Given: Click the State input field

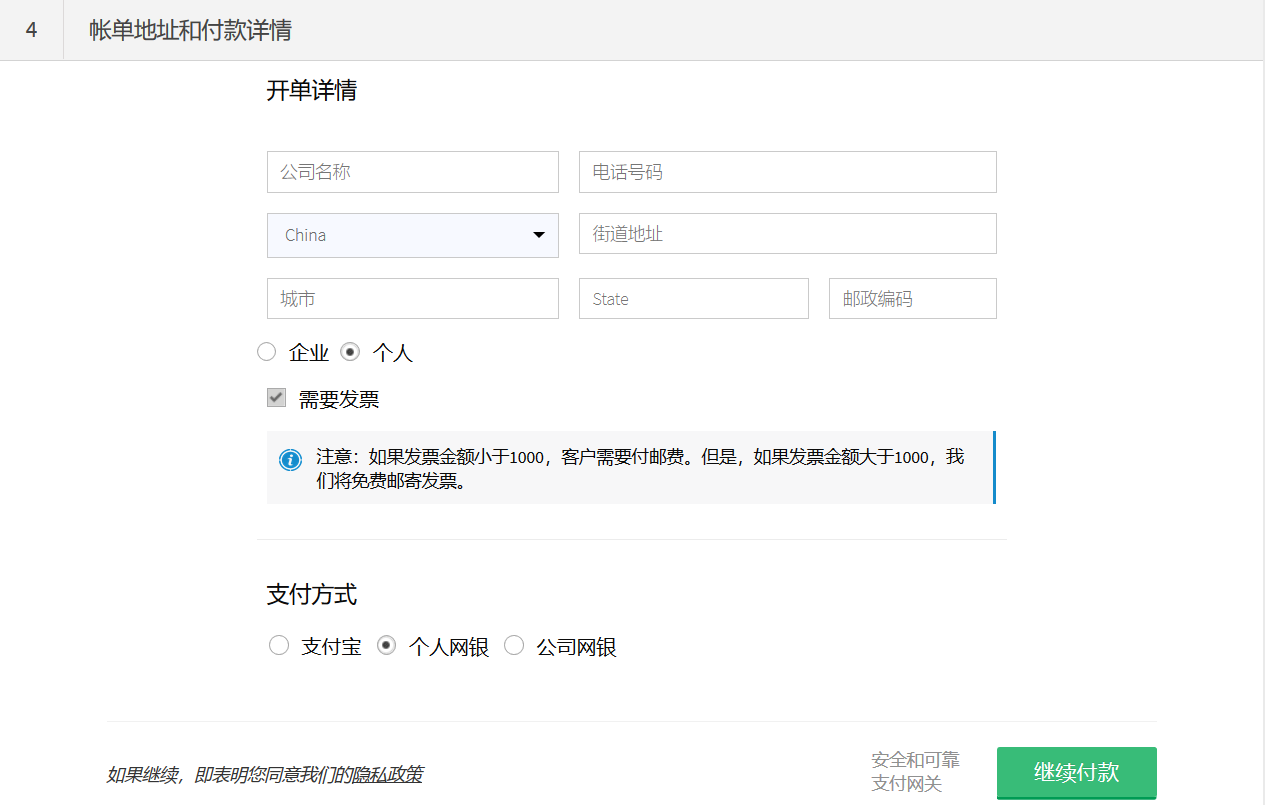Looking at the screenshot, I should pos(693,299).
